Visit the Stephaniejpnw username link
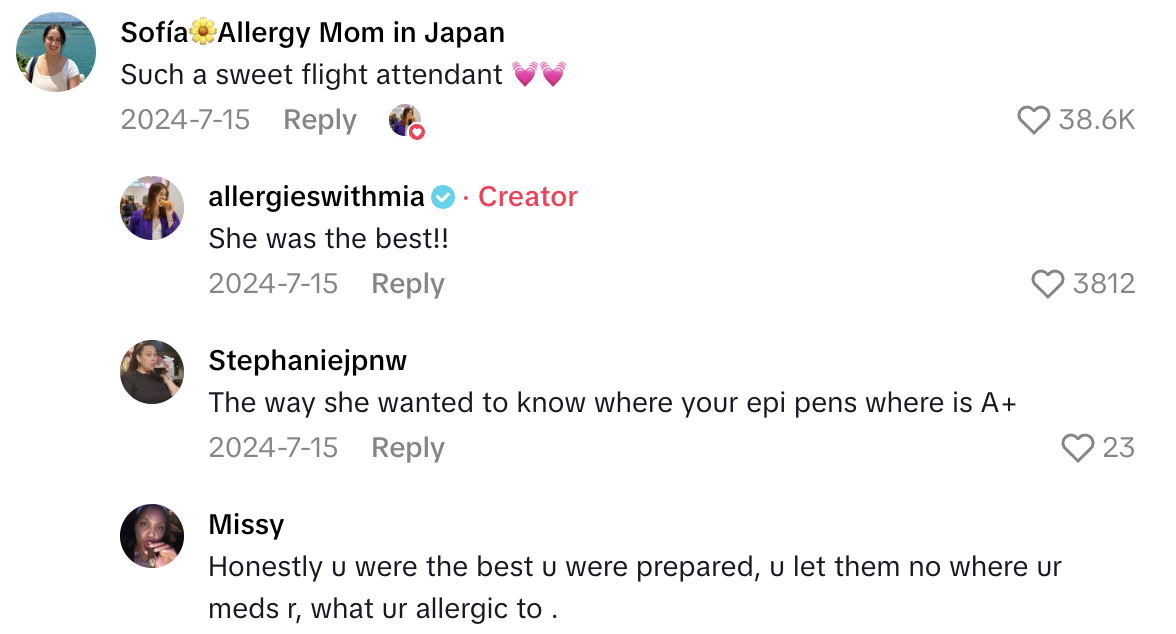Viewport: 1176px width, 634px height. (307, 360)
